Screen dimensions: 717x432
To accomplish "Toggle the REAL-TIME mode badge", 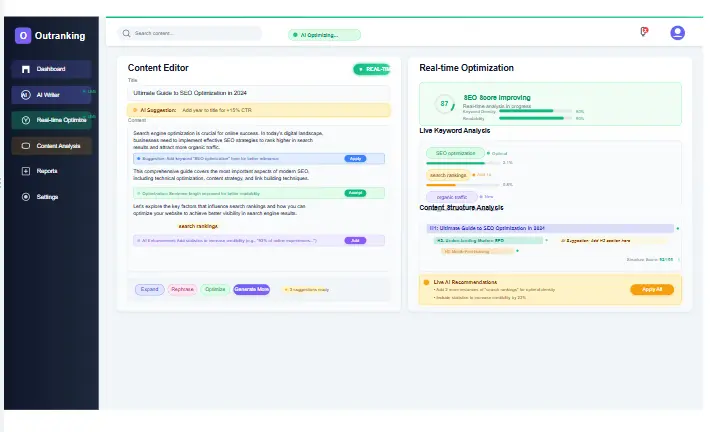I will 372,69.
